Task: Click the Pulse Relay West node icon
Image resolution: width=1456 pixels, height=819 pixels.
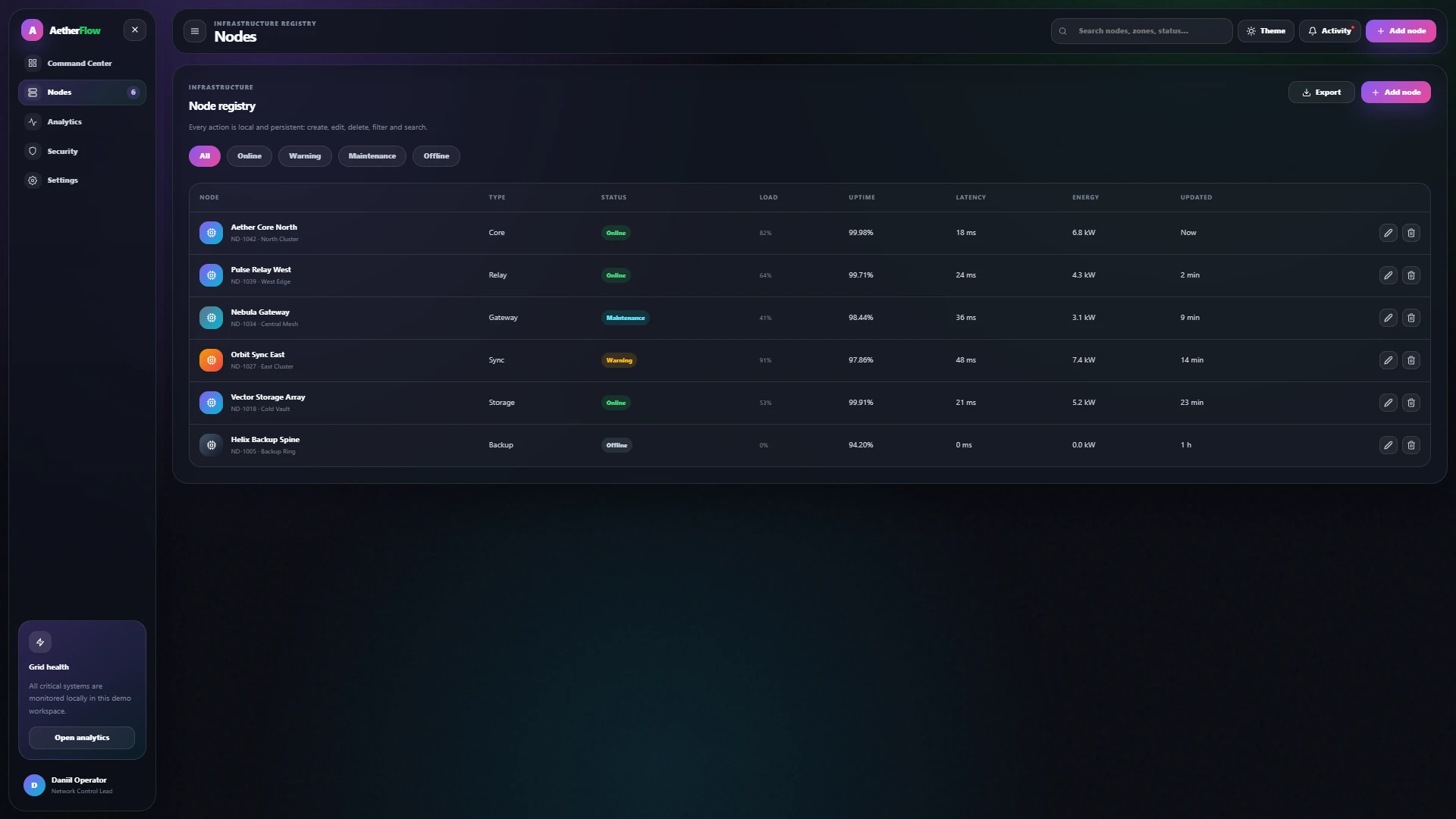Action: (x=211, y=275)
